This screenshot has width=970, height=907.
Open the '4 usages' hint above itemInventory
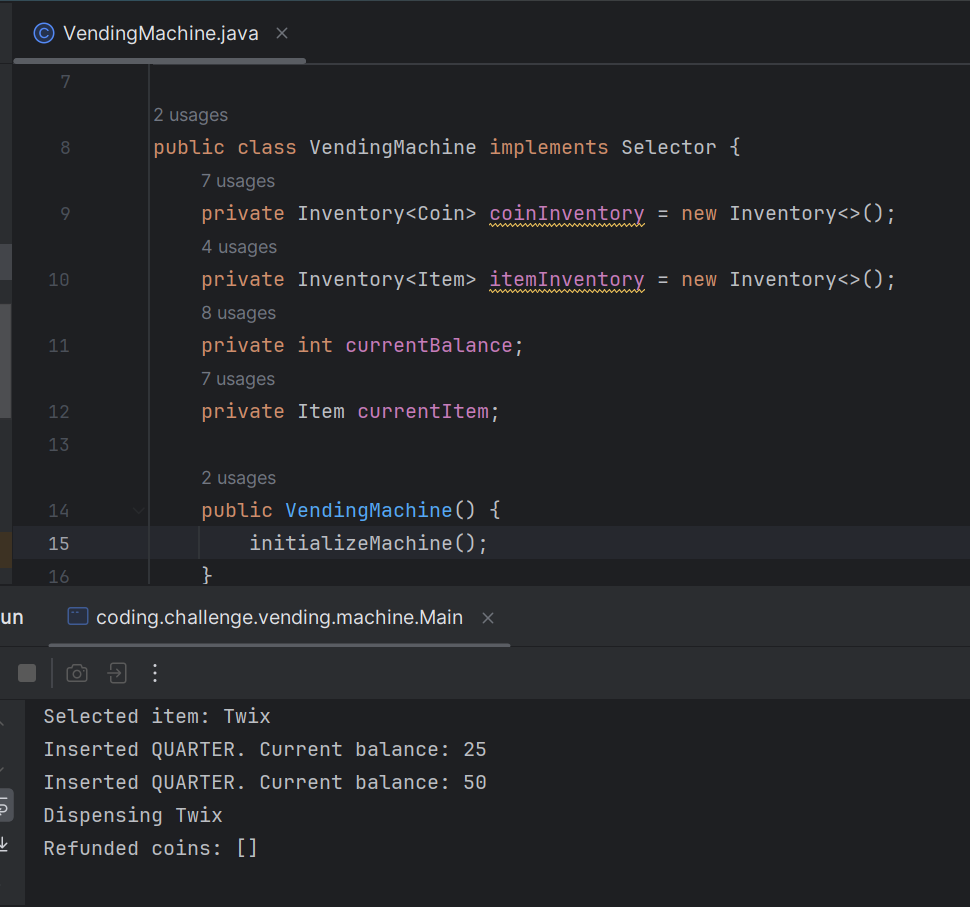click(239, 247)
